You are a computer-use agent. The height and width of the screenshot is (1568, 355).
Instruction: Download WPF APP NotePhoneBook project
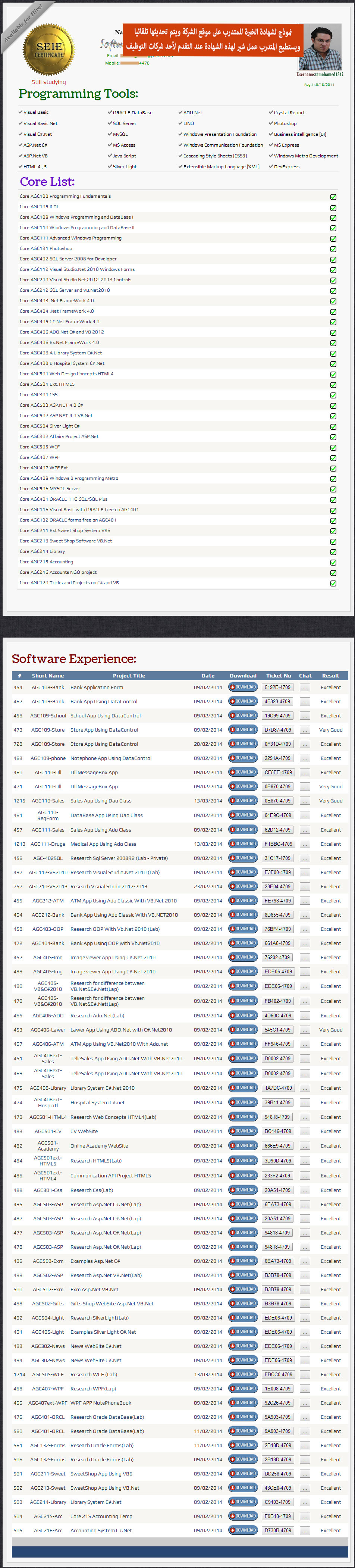[x=242, y=1403]
